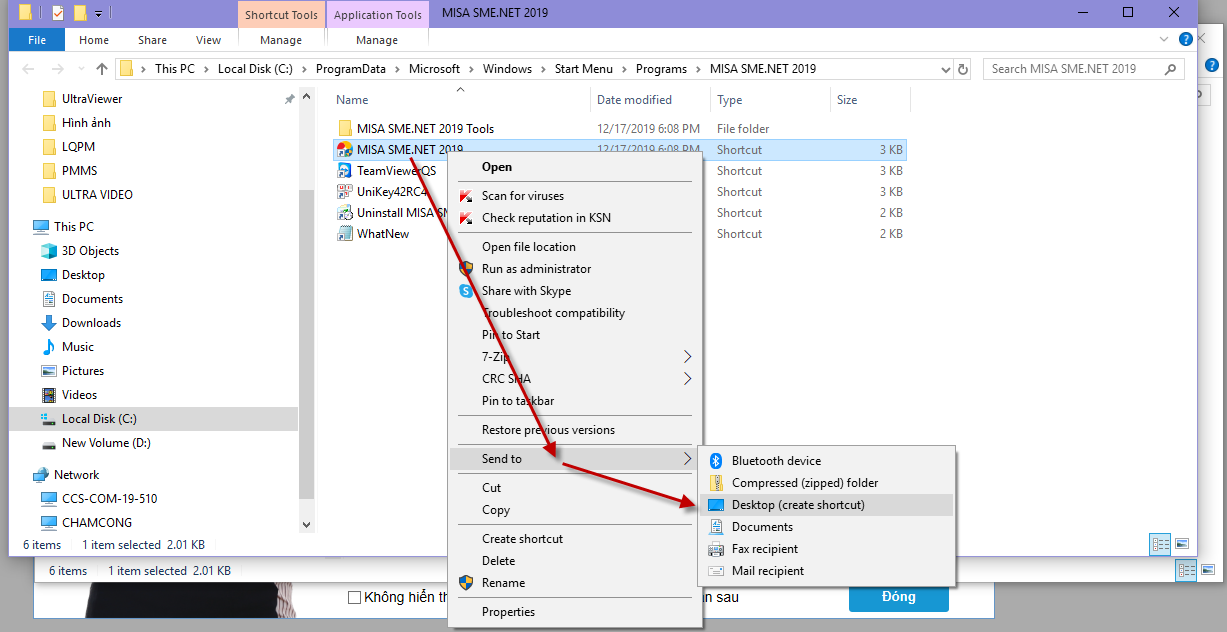Open the Share ribbon tab
The height and width of the screenshot is (632, 1227).
(x=153, y=40)
